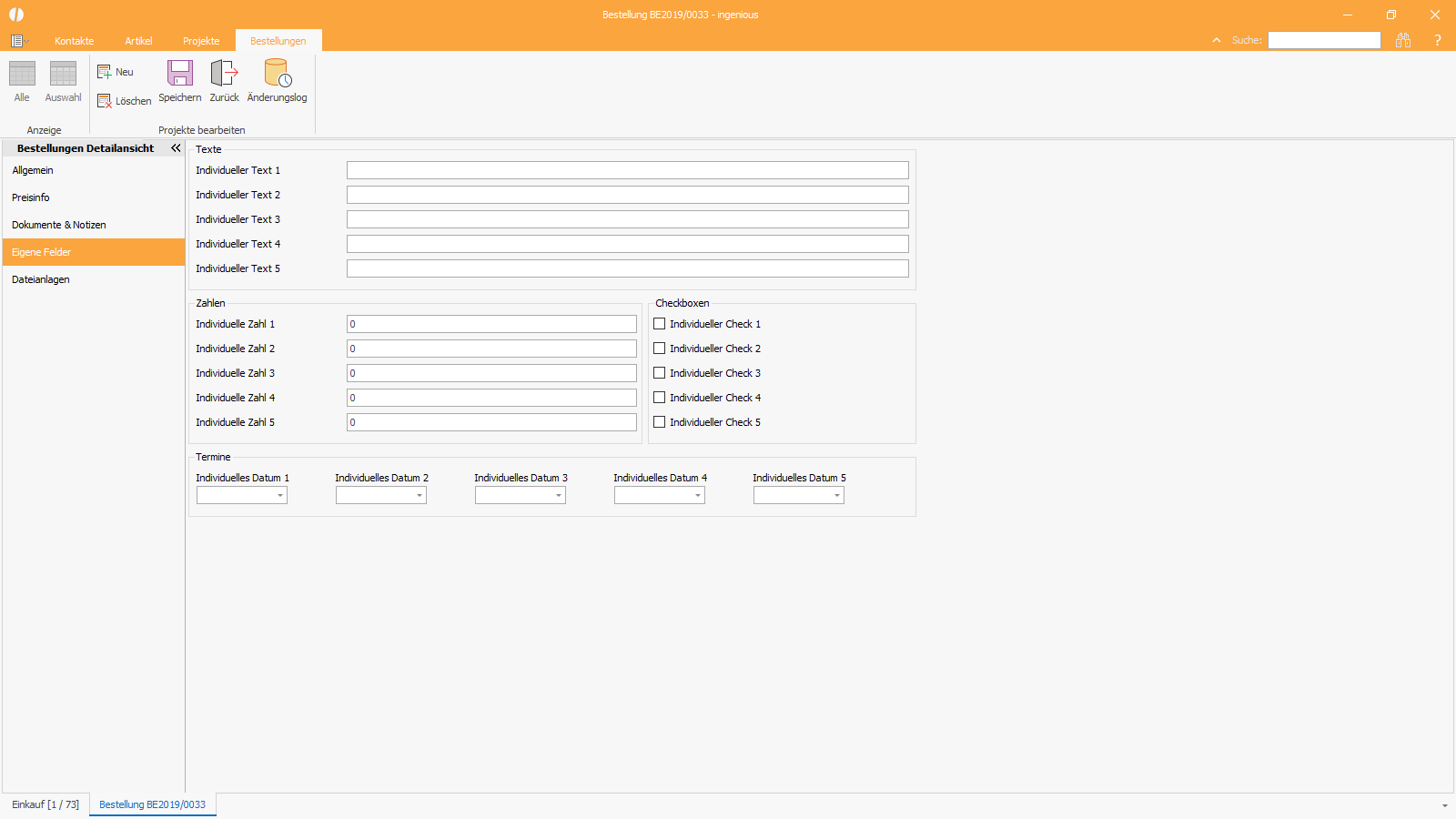Enable Individueller Check 4

point(660,398)
